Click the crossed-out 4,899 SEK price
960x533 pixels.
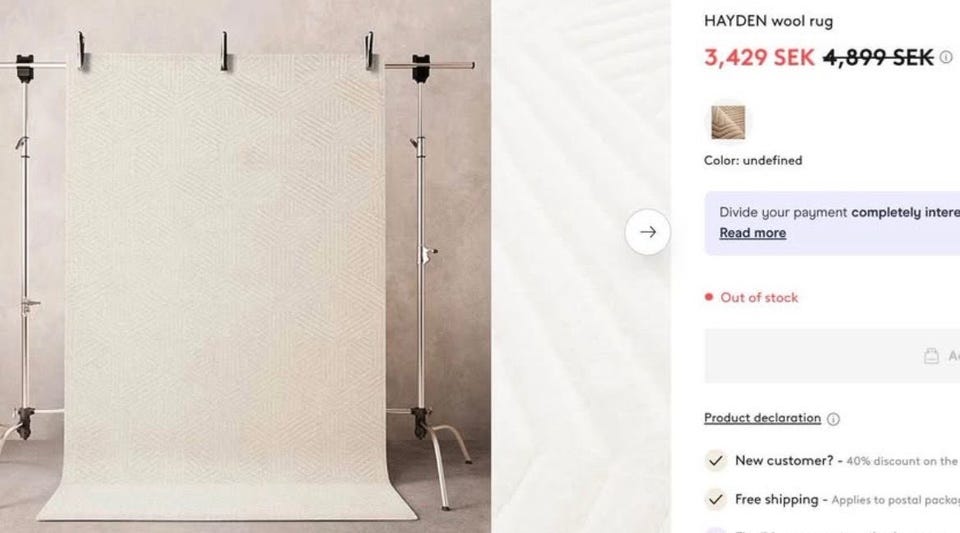pos(878,58)
